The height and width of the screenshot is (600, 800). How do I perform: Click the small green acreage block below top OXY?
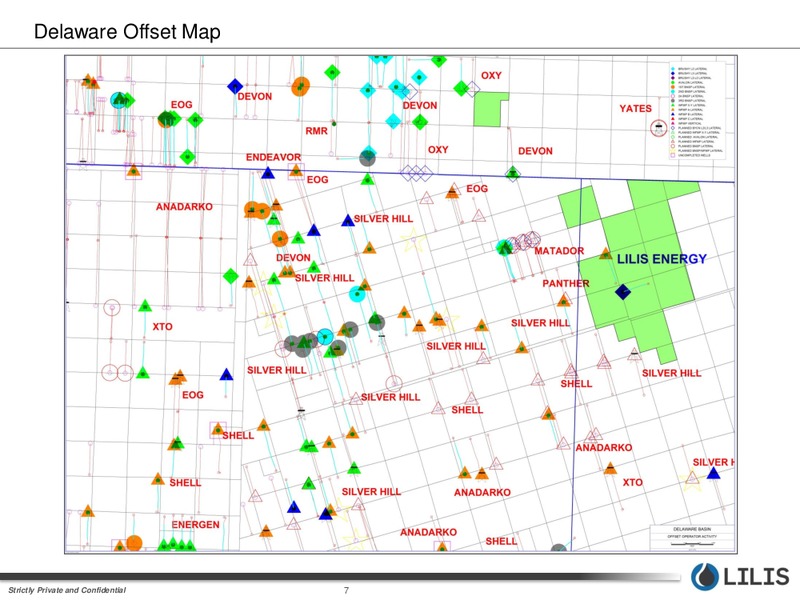490,109
